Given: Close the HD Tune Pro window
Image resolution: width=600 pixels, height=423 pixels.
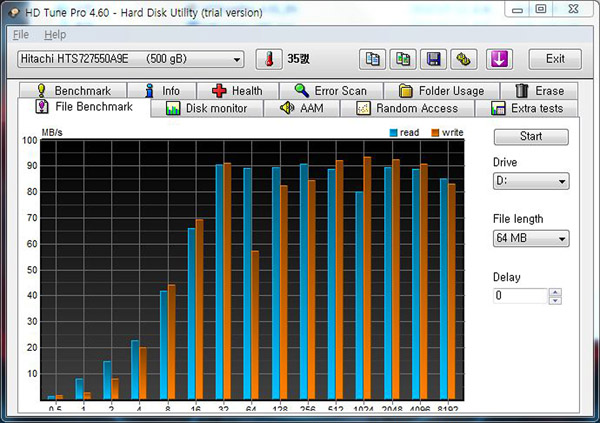Looking at the screenshot, I should coord(573,9).
